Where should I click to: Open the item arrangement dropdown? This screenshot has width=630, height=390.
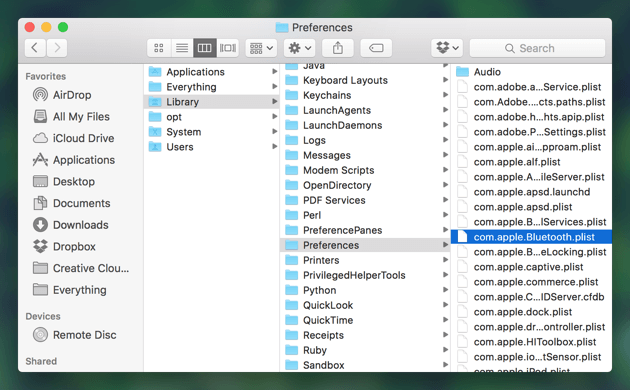[x=261, y=48]
